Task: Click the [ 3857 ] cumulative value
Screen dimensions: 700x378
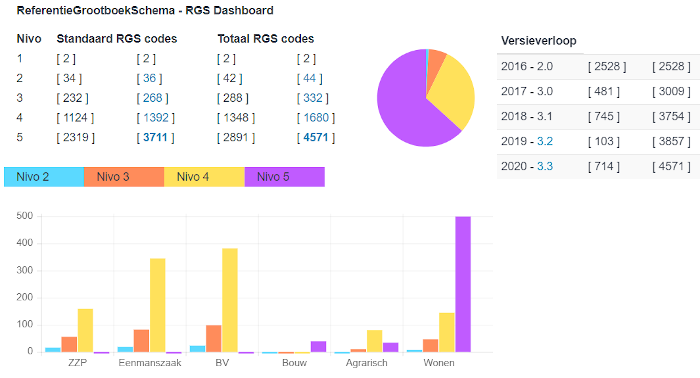Action: tap(671, 141)
